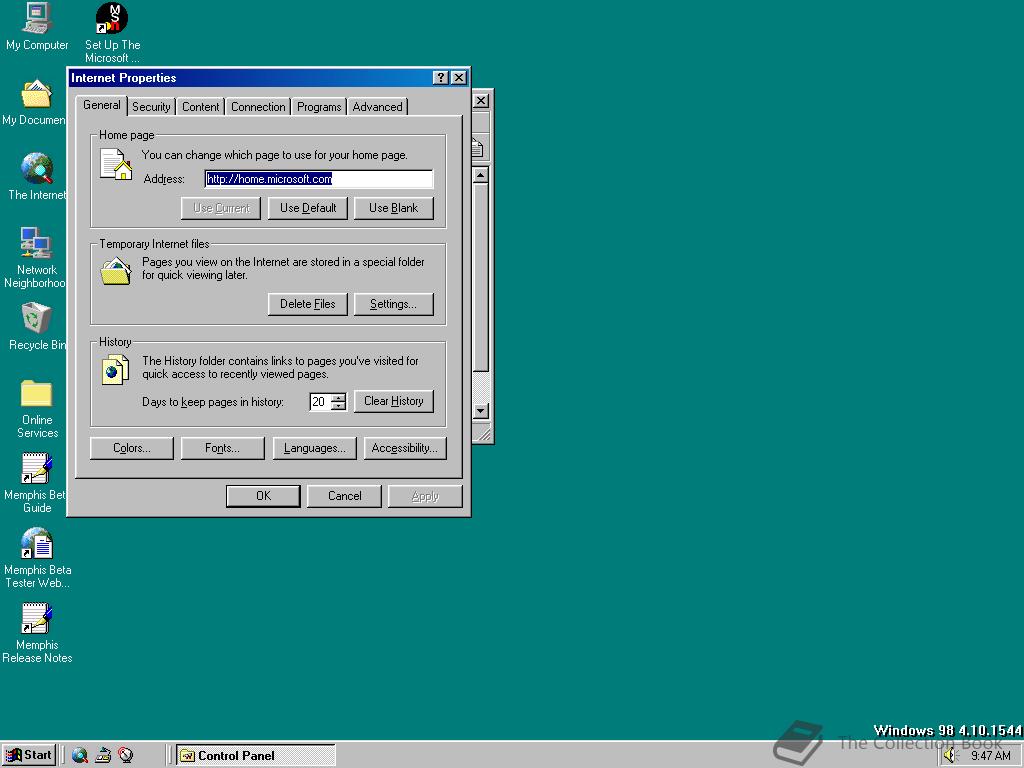Click the Use Default button
The height and width of the screenshot is (768, 1024).
308,208
